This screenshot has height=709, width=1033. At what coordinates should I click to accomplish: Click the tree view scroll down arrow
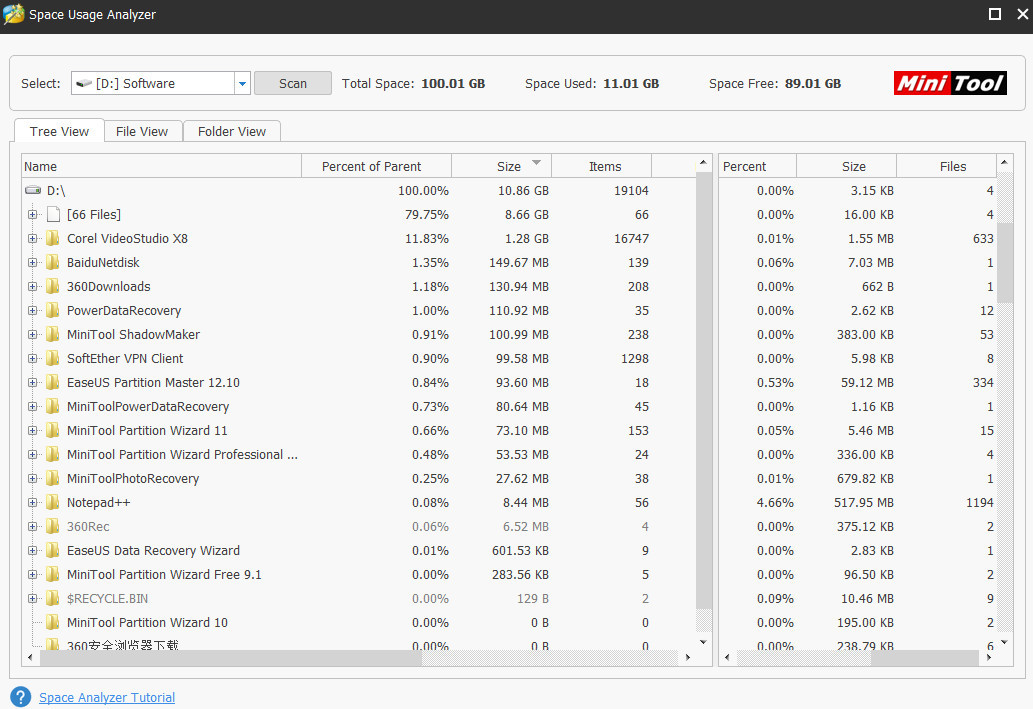tap(704, 642)
